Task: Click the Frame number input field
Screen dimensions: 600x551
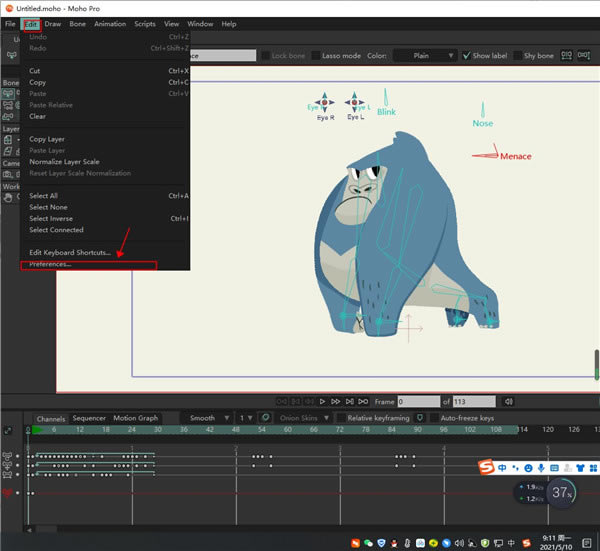Action: click(418, 401)
